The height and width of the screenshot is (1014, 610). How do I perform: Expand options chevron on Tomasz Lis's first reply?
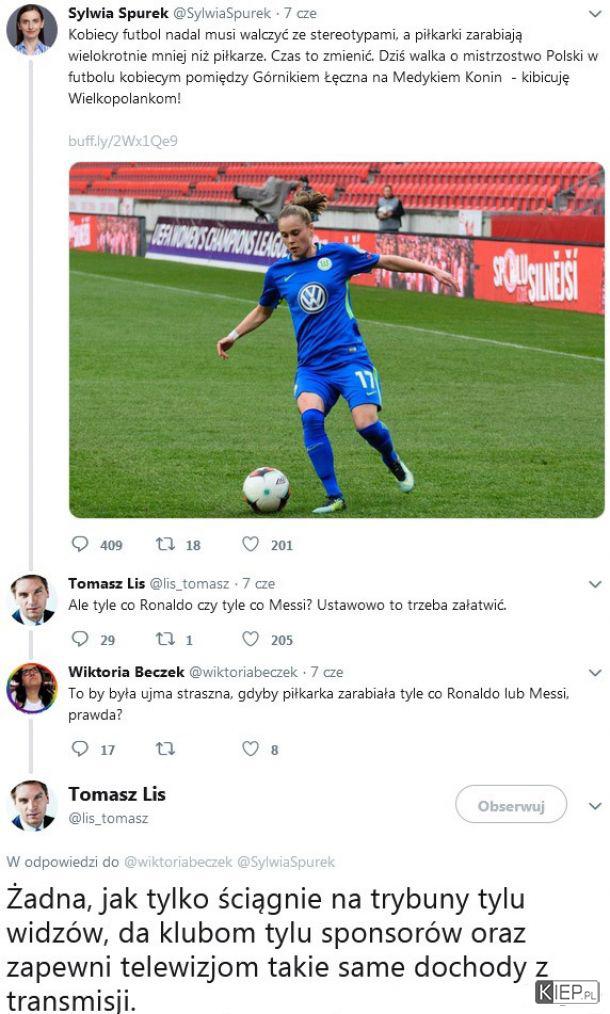tap(595, 584)
